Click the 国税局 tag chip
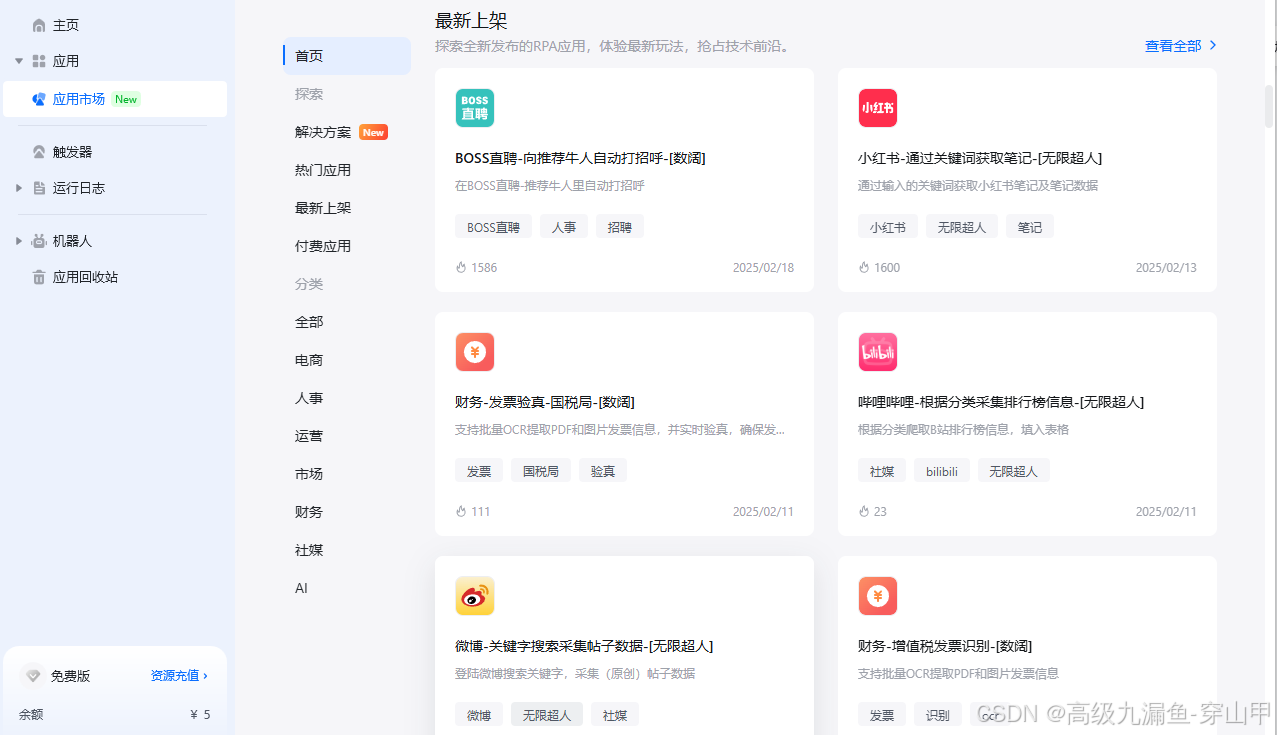 [x=541, y=471]
